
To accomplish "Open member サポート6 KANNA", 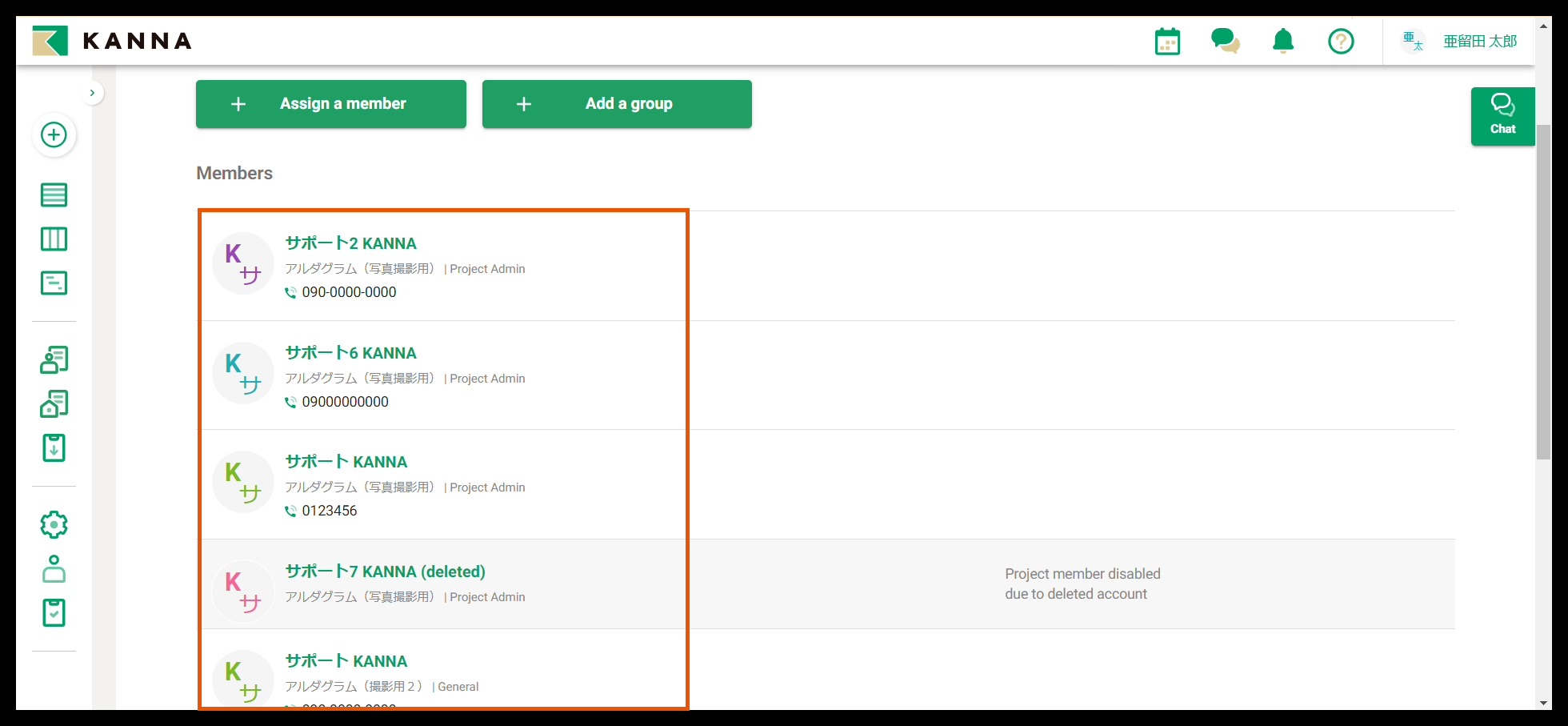I will [351, 353].
